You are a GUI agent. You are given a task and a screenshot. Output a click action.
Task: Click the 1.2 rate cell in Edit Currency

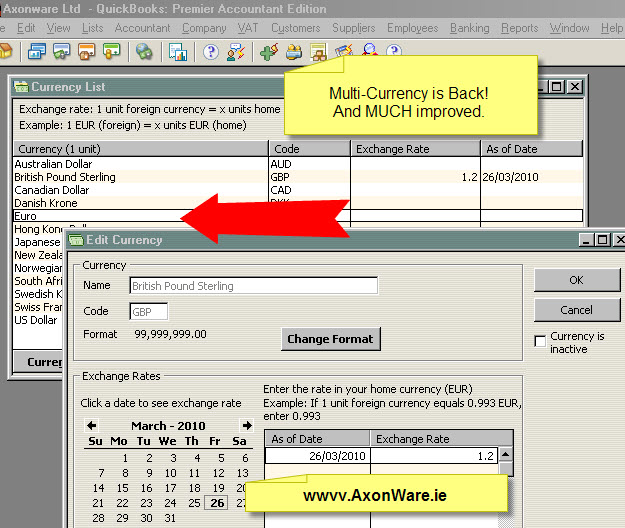tap(434, 456)
